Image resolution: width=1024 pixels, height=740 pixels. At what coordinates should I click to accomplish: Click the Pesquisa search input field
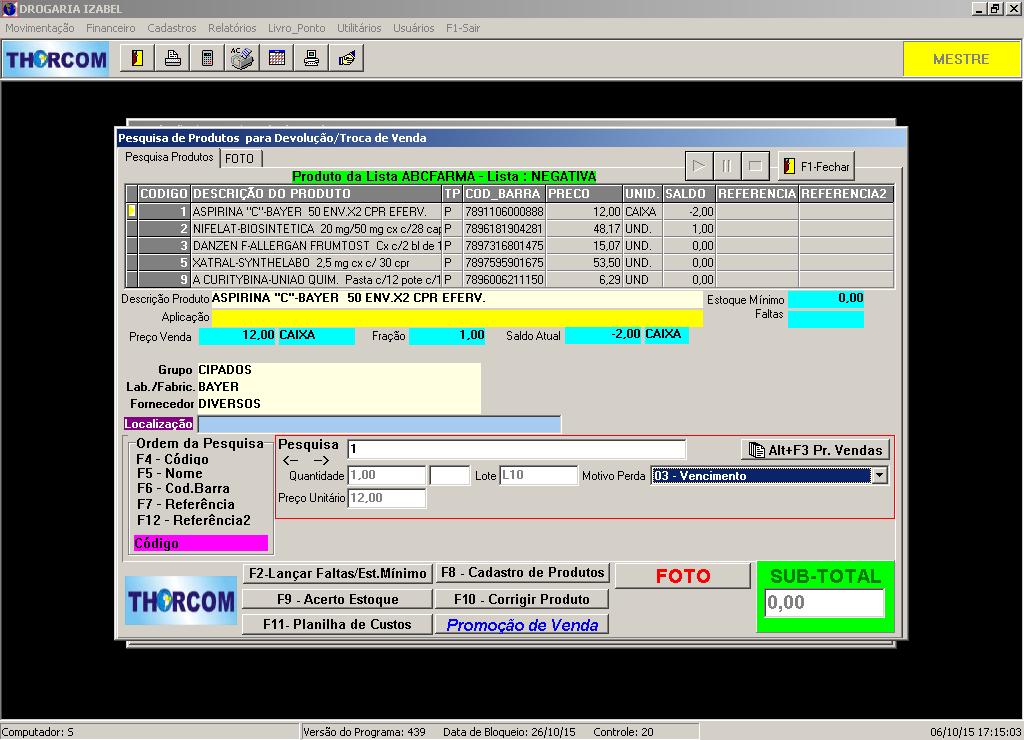(x=517, y=449)
